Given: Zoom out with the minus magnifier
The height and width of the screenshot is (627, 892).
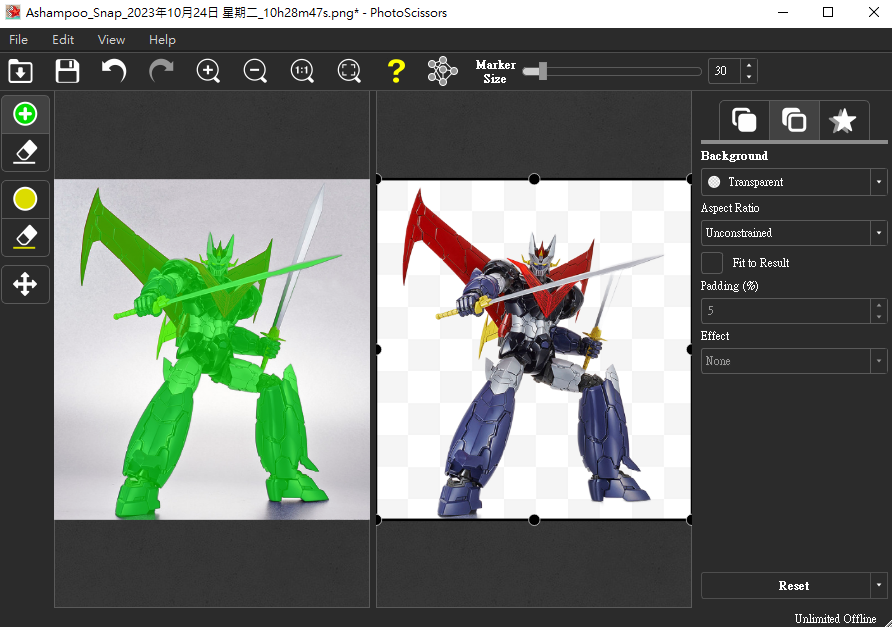Looking at the screenshot, I should [x=255, y=72].
